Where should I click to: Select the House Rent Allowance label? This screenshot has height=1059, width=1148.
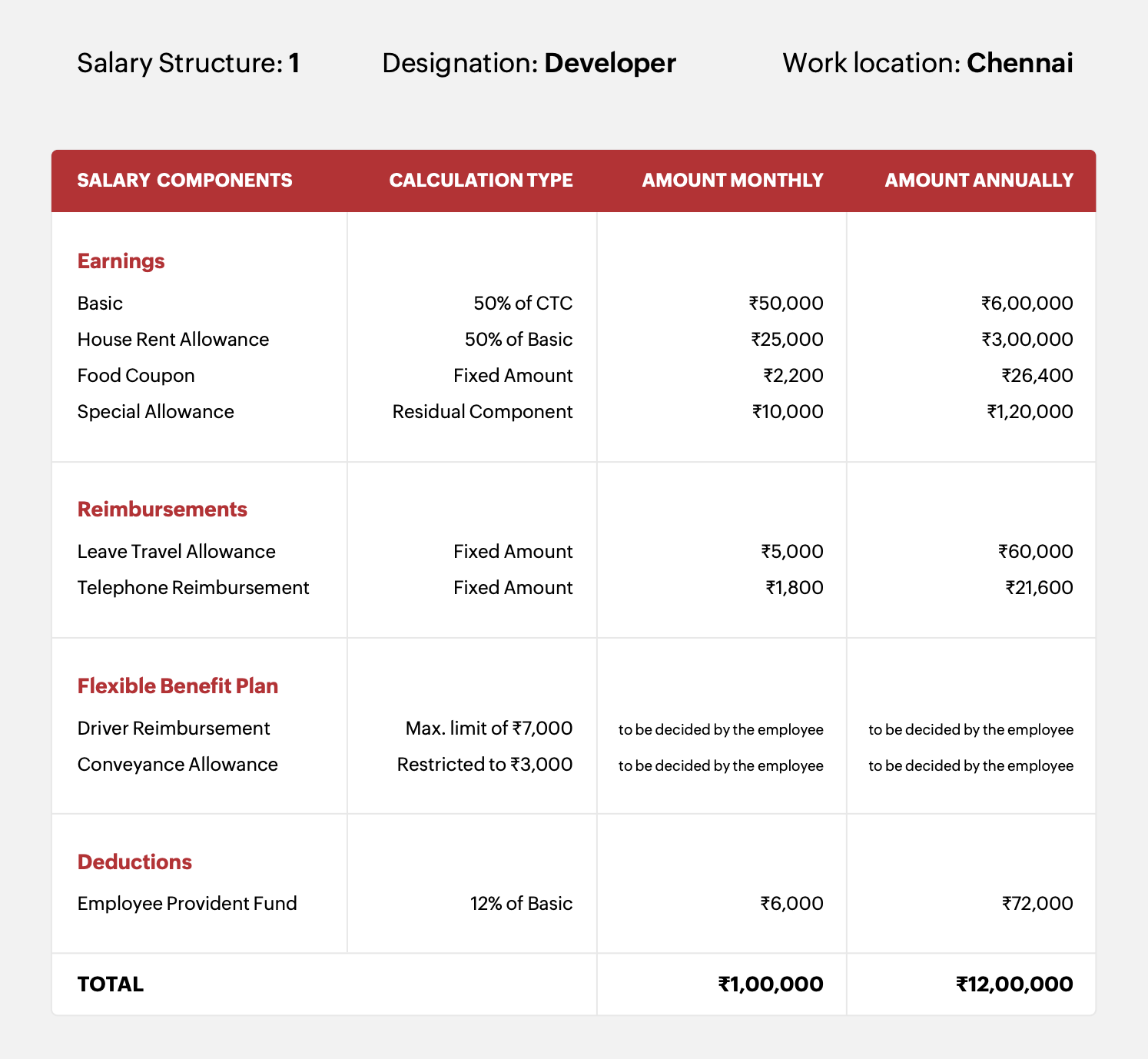(174, 340)
